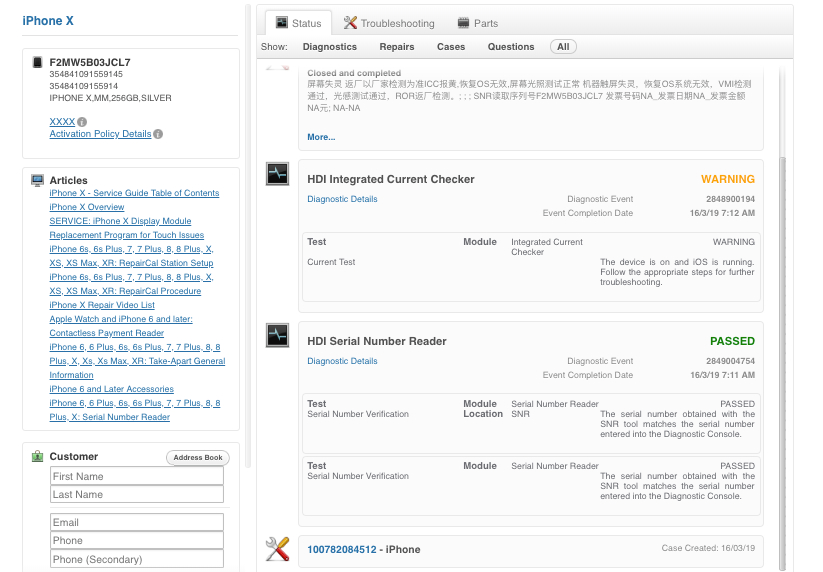Click diagnostic event number 2848900194

(730, 199)
